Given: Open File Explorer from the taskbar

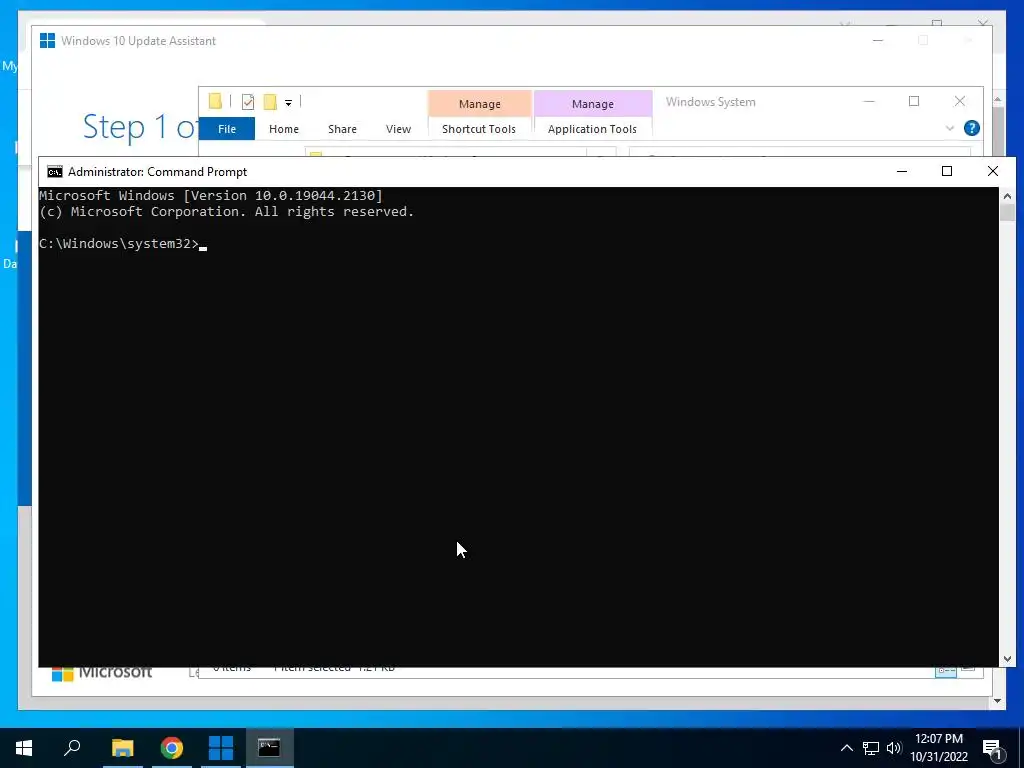Looking at the screenshot, I should point(123,748).
